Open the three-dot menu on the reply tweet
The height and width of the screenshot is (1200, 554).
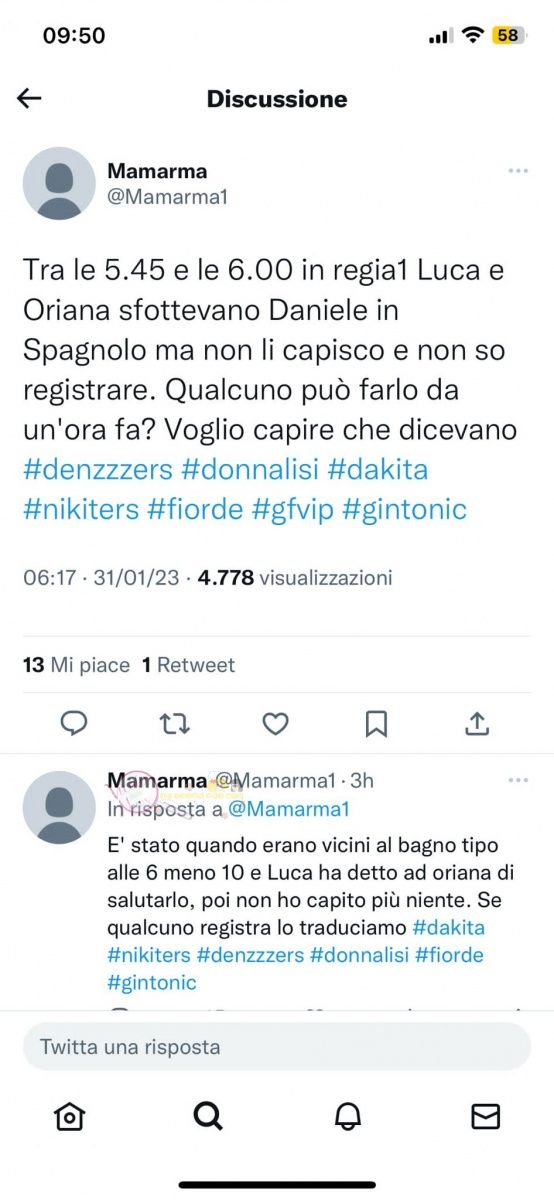coord(517,780)
